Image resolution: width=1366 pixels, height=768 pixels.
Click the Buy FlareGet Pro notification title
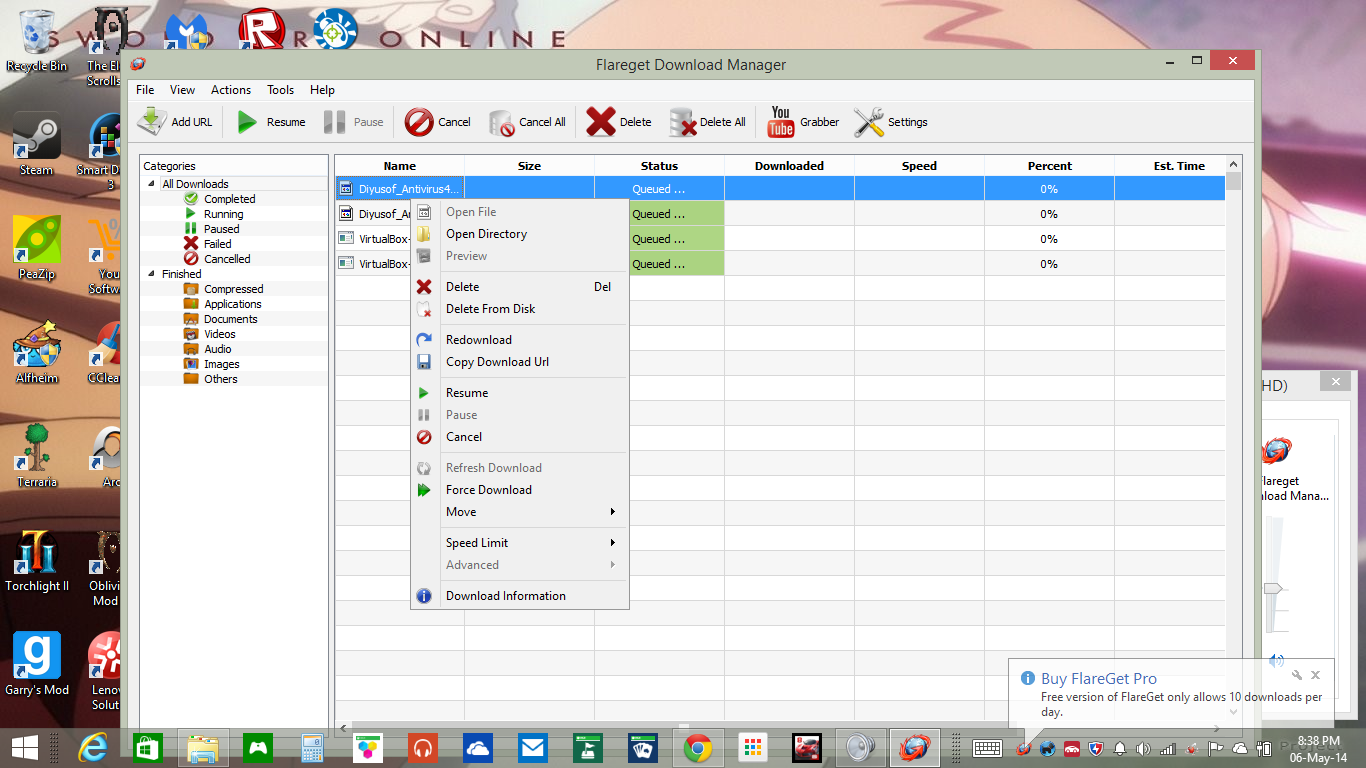pos(1099,678)
